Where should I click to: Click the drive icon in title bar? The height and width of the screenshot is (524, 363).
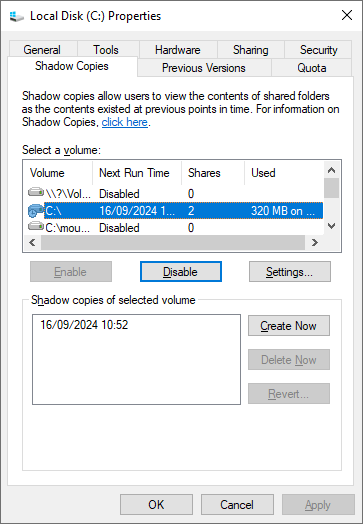click(17, 16)
